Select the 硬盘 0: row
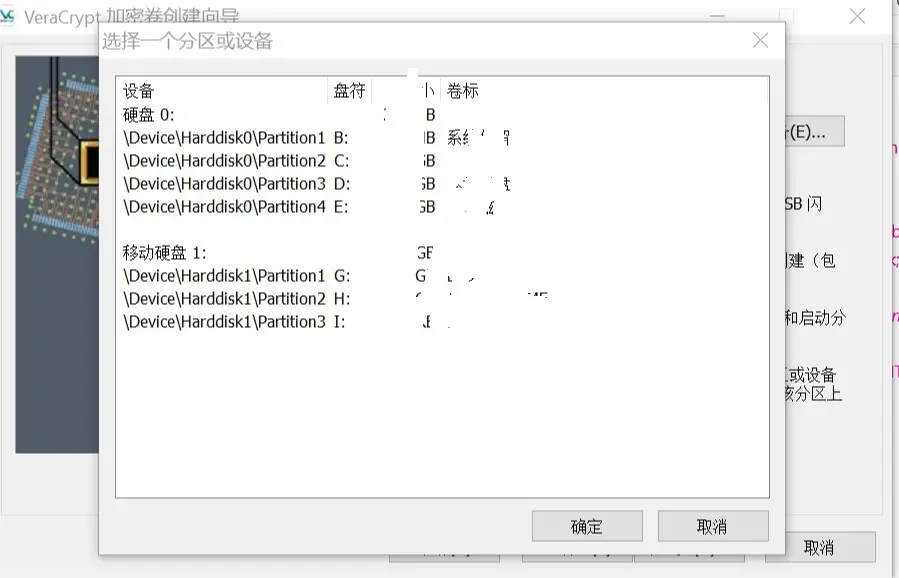This screenshot has width=899, height=578. (442, 115)
